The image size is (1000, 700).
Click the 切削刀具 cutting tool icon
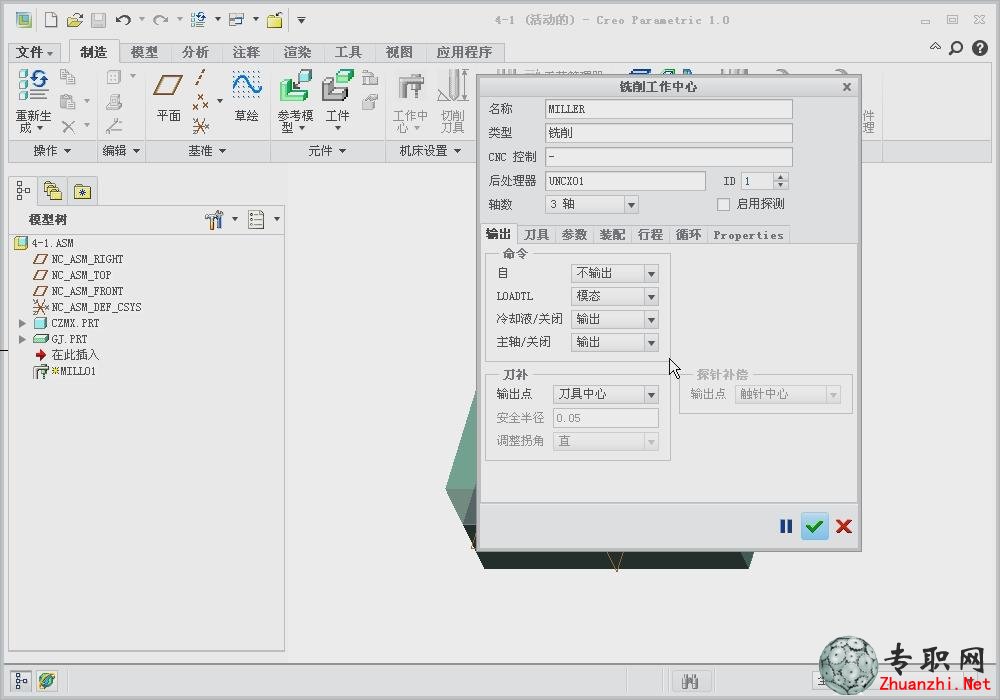point(453,86)
